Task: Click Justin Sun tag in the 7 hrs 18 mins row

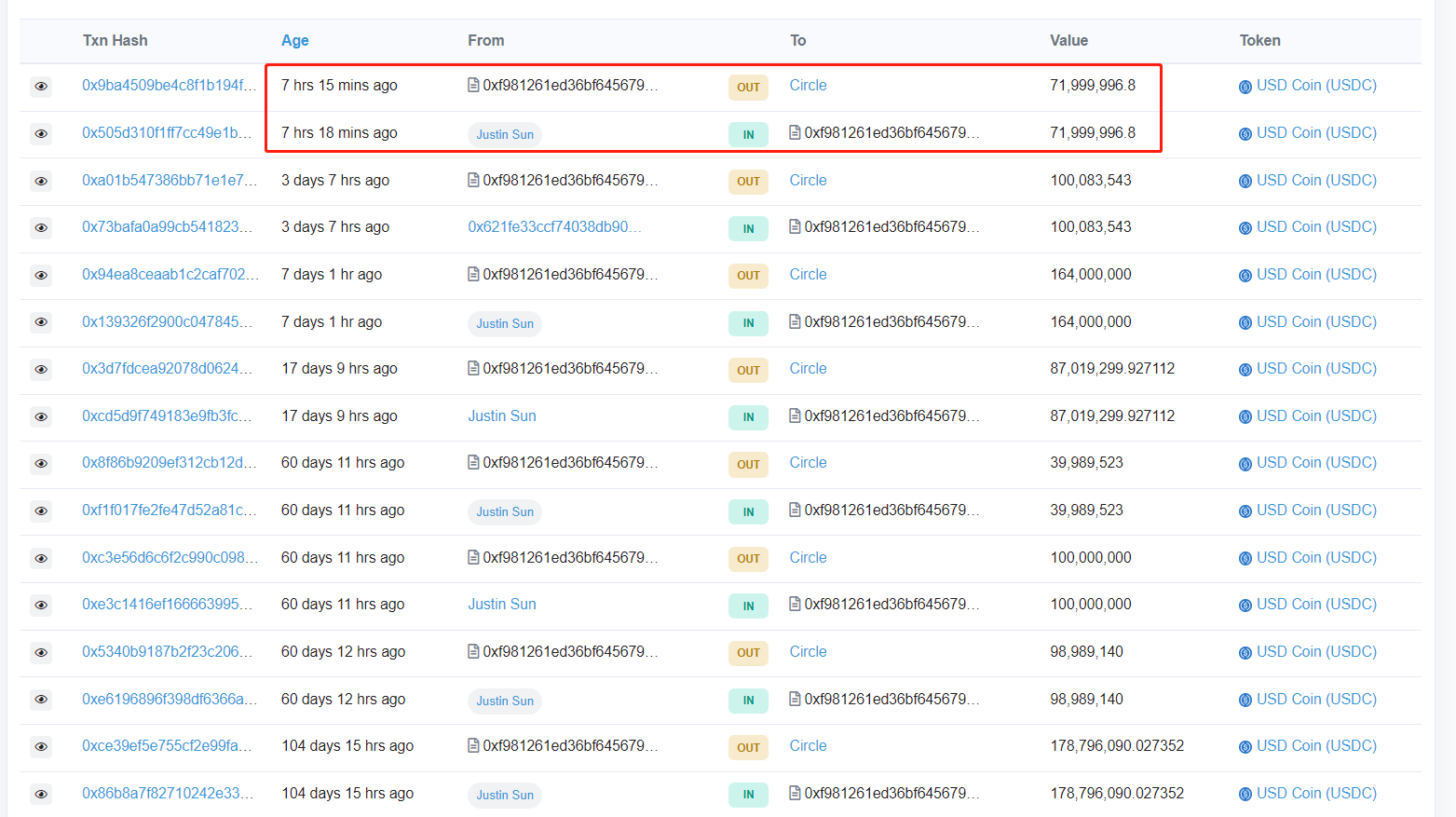Action: pyautogui.click(x=505, y=134)
